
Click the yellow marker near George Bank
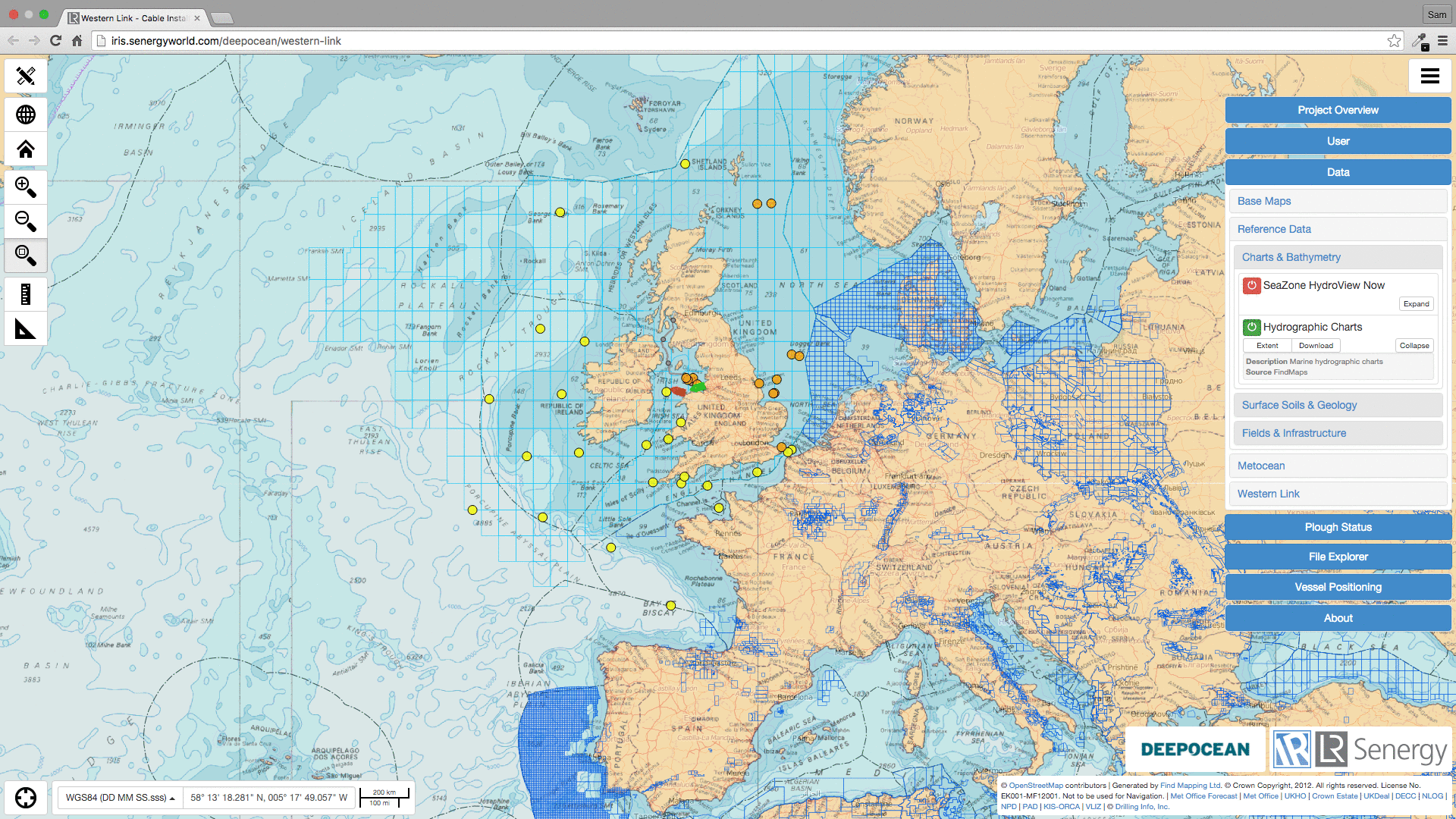tap(560, 212)
